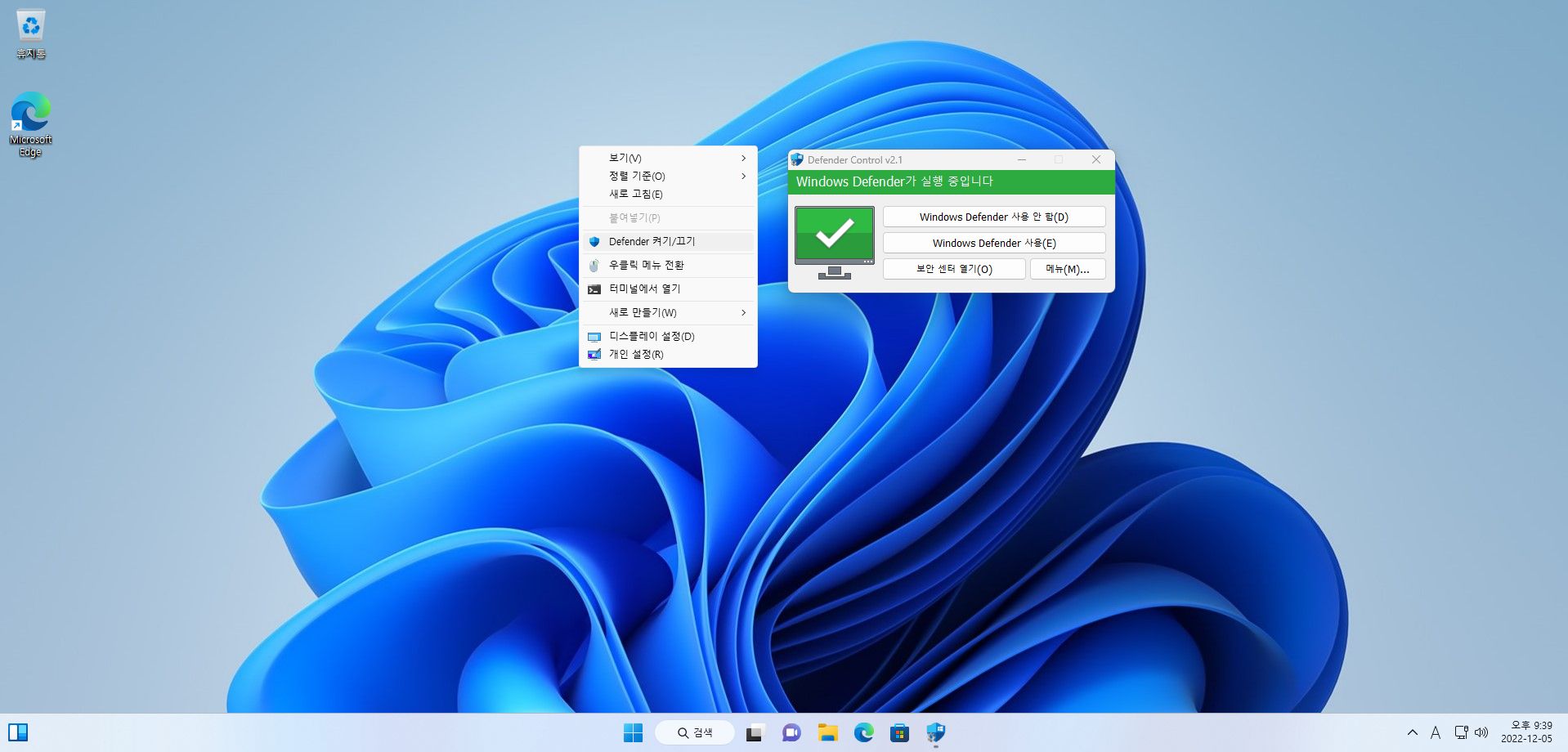The image size is (1568, 752).
Task: Click the Defender shield icon in context menu
Action: 594,242
